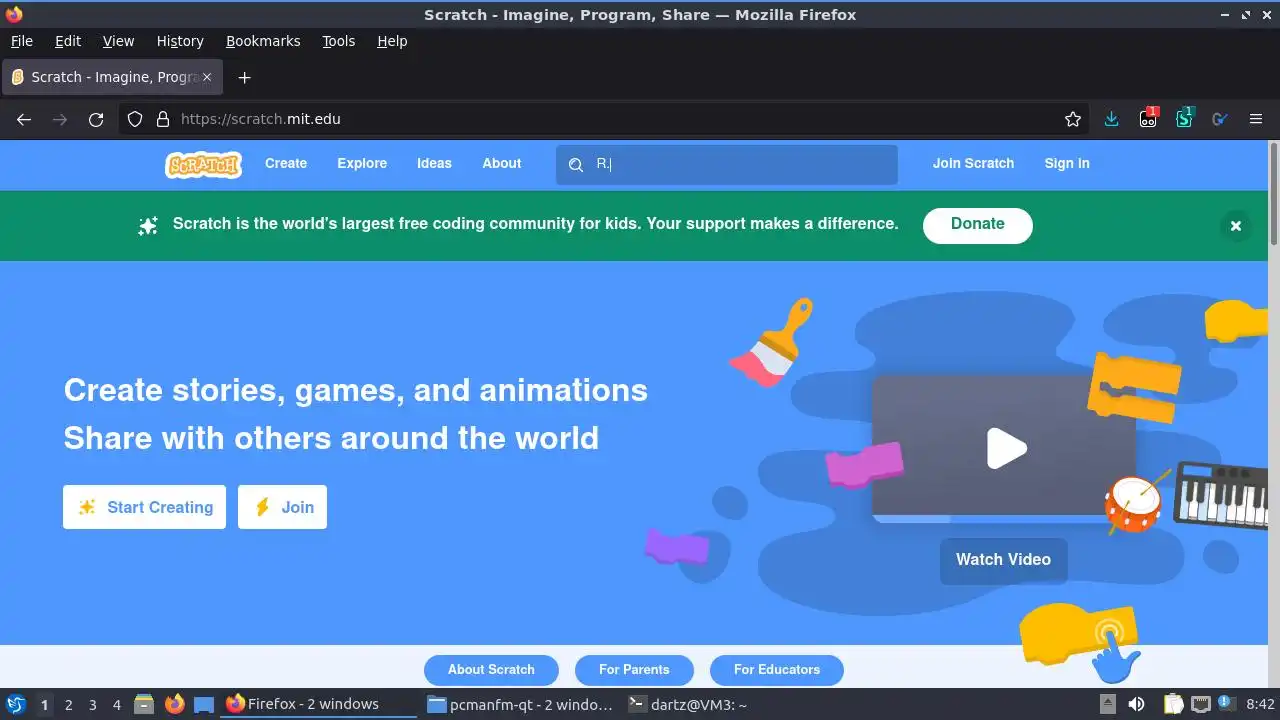The height and width of the screenshot is (720, 1280).
Task: Reload the current Scratch page
Action: [96, 119]
